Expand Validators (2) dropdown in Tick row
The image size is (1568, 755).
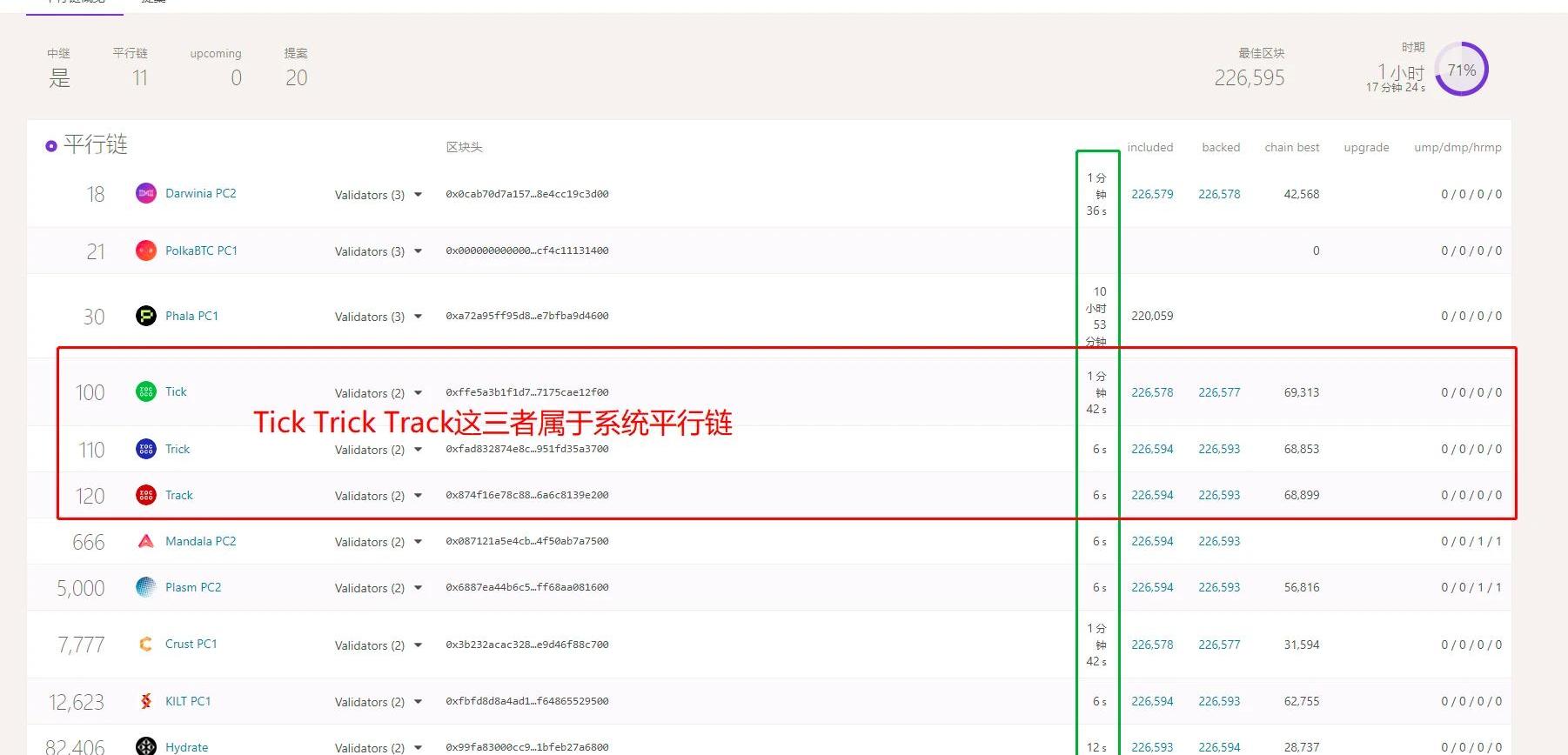point(418,393)
